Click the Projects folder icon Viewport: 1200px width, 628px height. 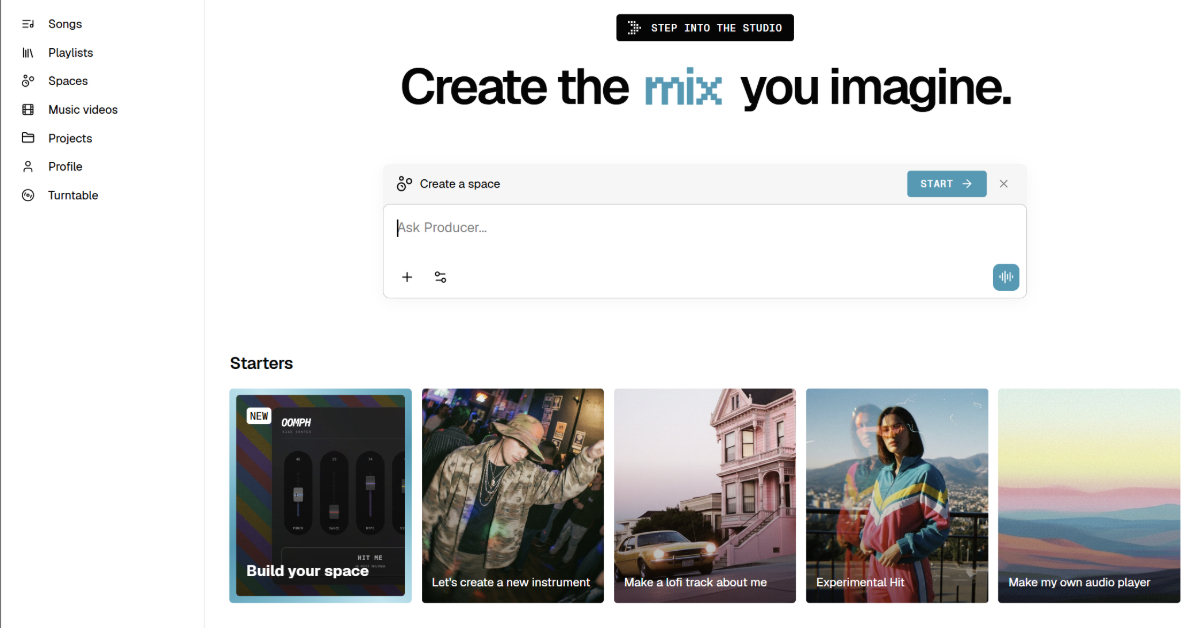(x=28, y=138)
